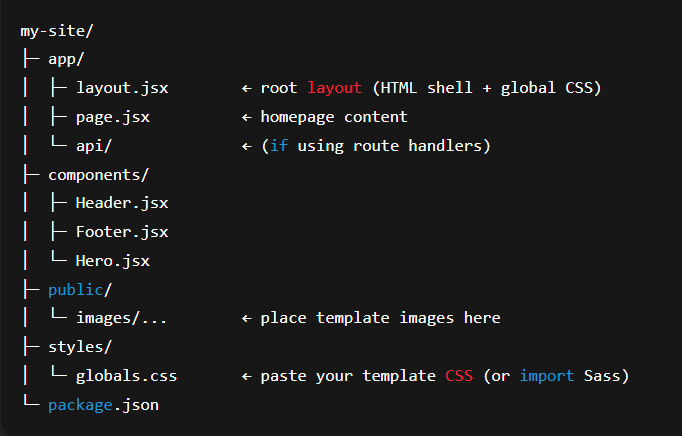Click Header.jsx file name

pyautogui.click(x=122, y=203)
